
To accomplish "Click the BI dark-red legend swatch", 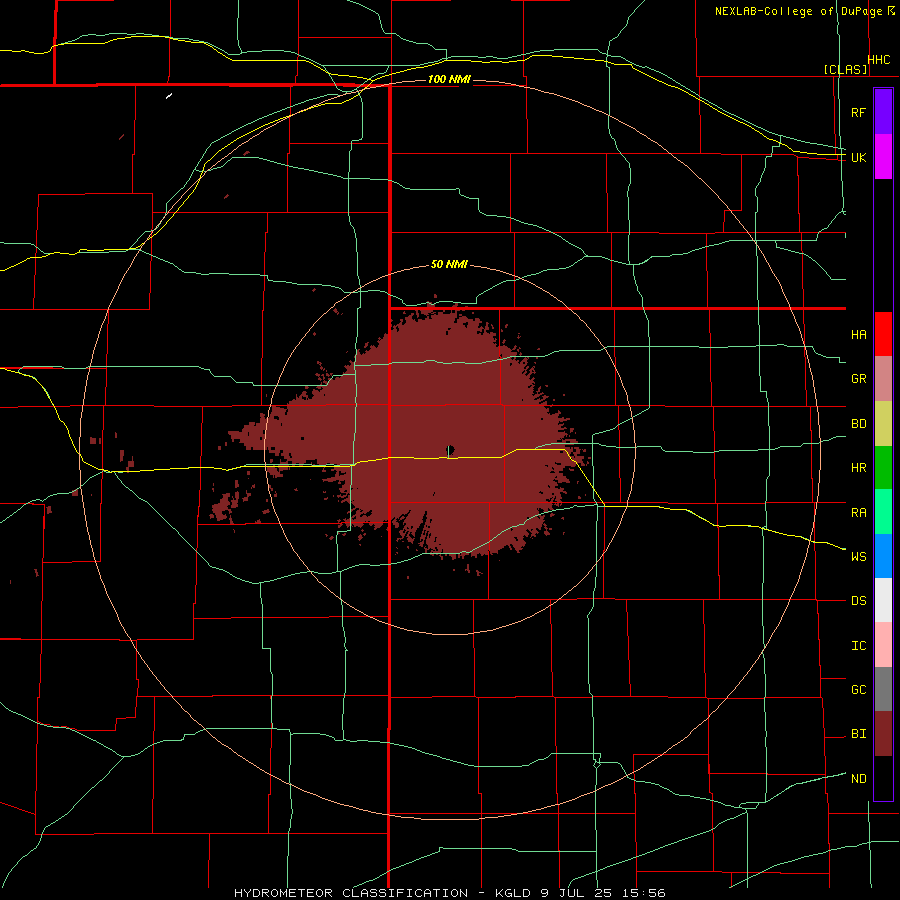I will (x=883, y=734).
